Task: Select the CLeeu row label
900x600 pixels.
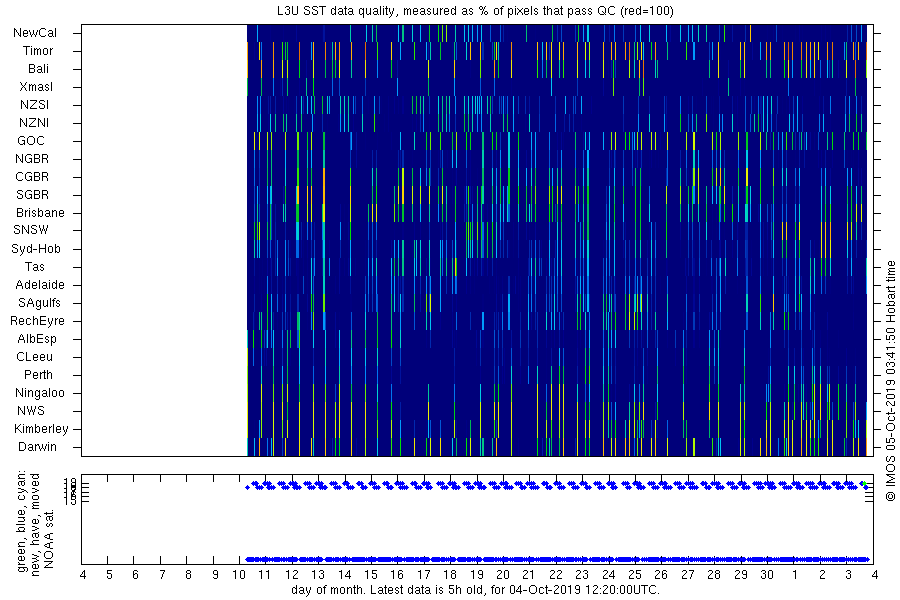Action: pos(34,357)
